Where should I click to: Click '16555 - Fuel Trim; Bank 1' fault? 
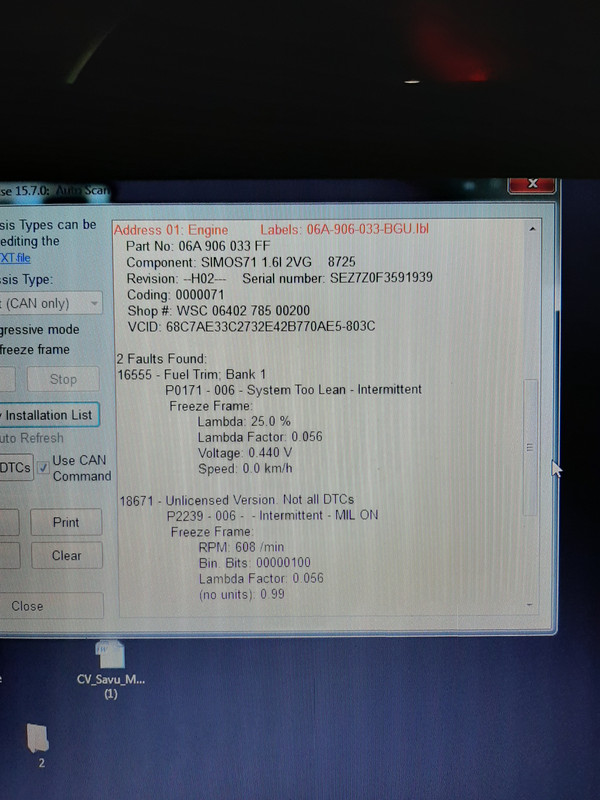click(192, 374)
